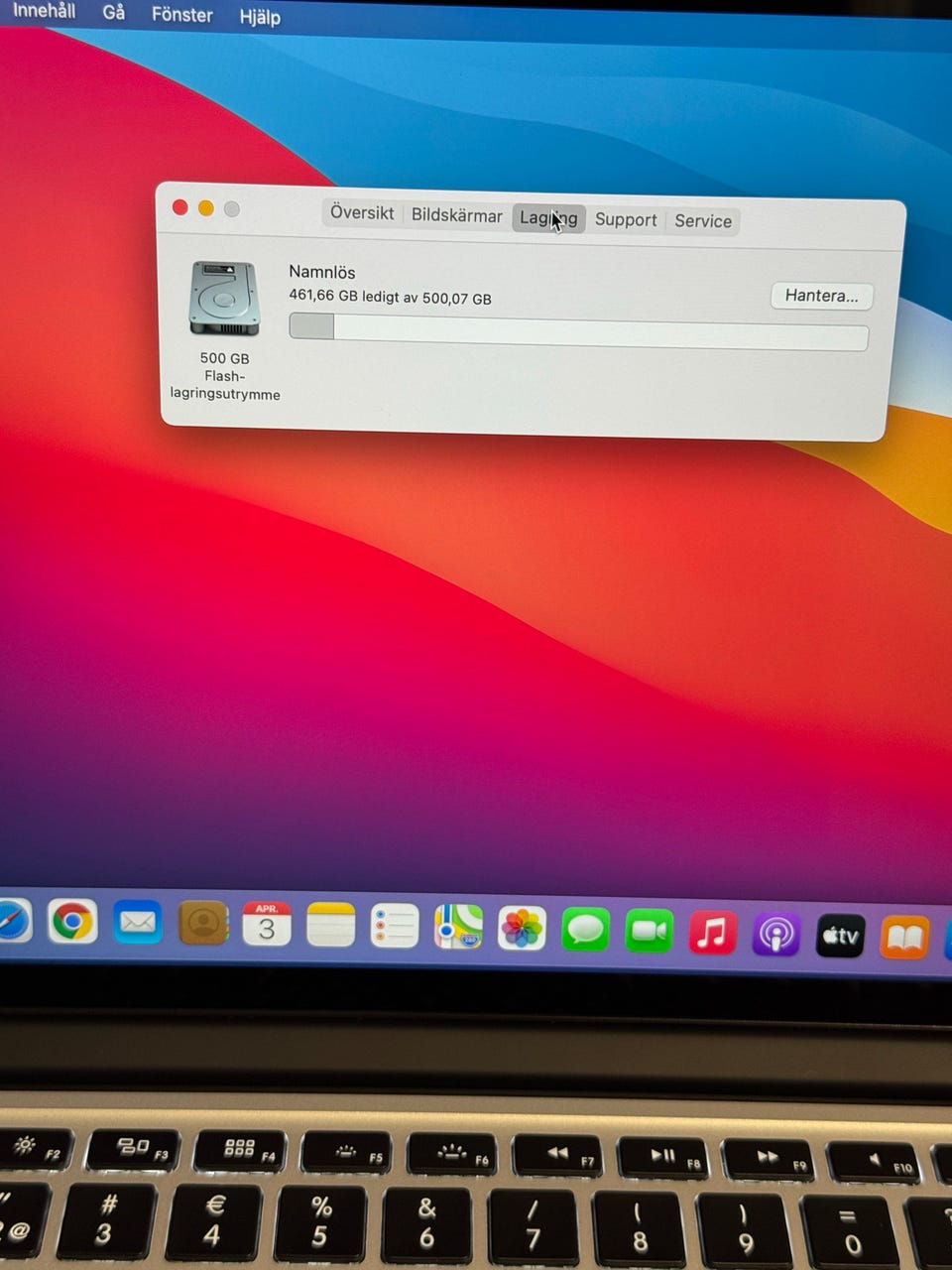Click the '500 GB Flash-lagringsutrymme' label

coord(225,376)
